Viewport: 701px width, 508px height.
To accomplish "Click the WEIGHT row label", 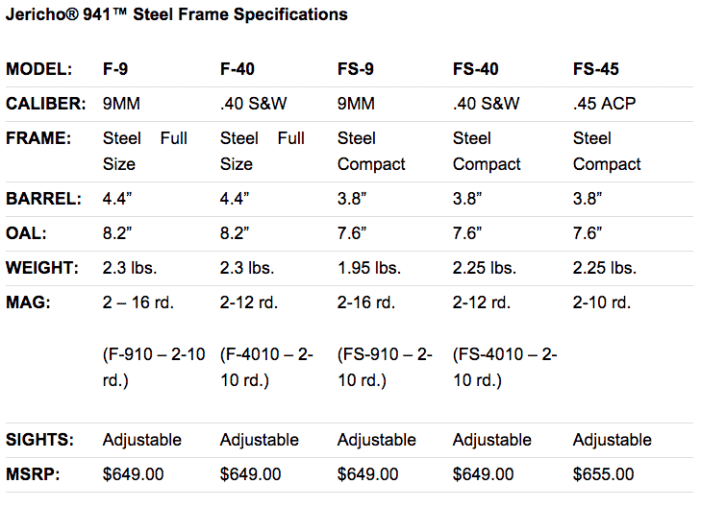I will (43, 268).
